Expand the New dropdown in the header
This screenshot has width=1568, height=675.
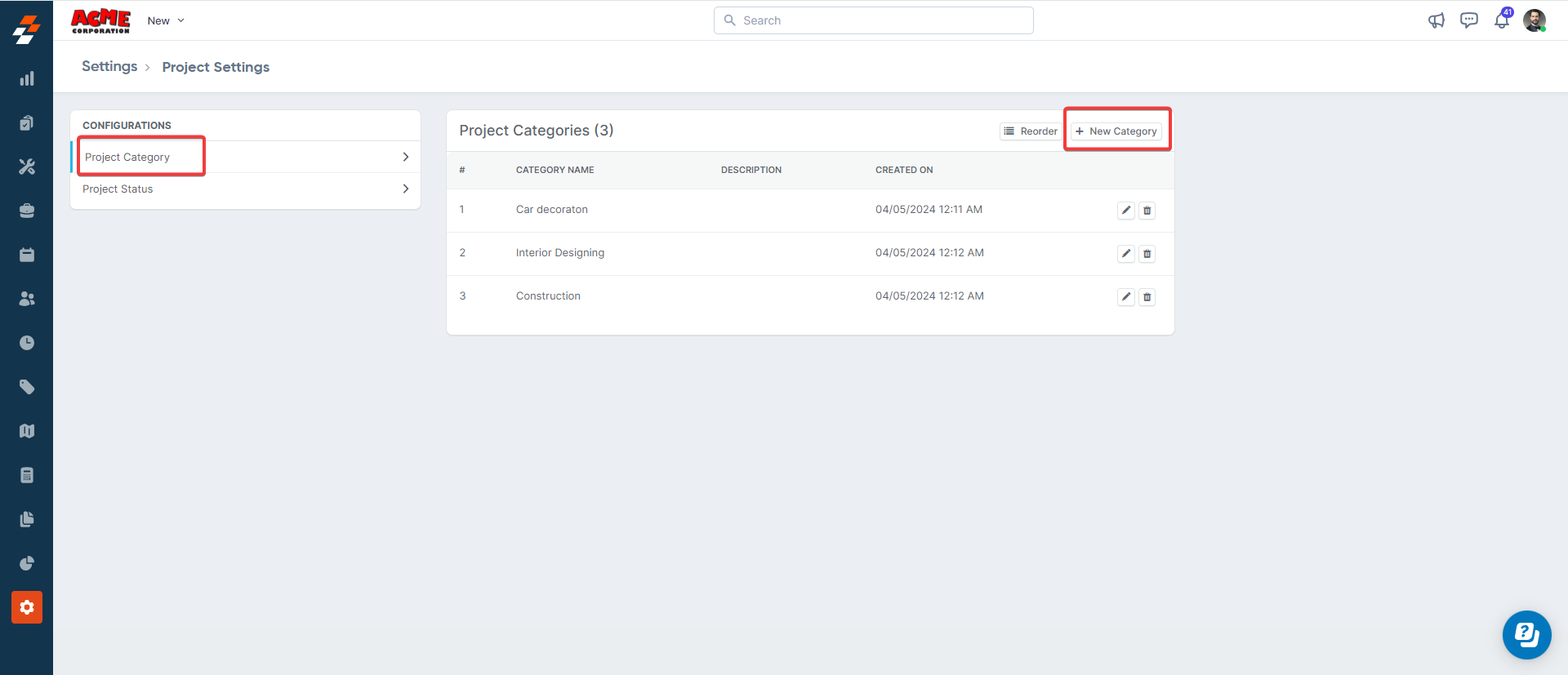click(166, 21)
